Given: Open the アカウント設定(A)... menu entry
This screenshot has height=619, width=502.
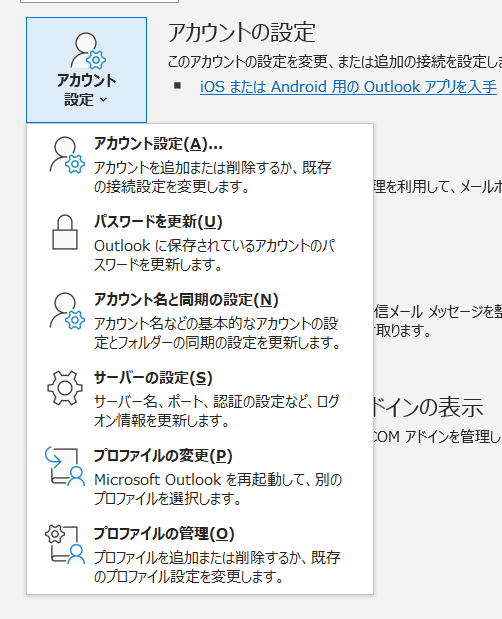Looking at the screenshot, I should (x=200, y=163).
